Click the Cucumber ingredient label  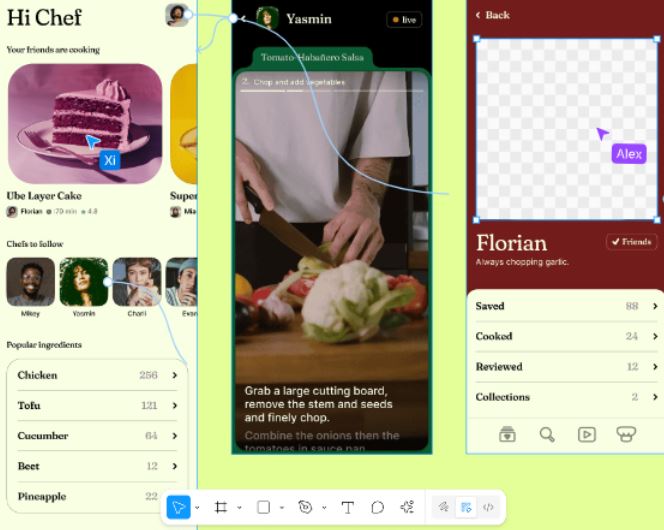click(x=43, y=436)
